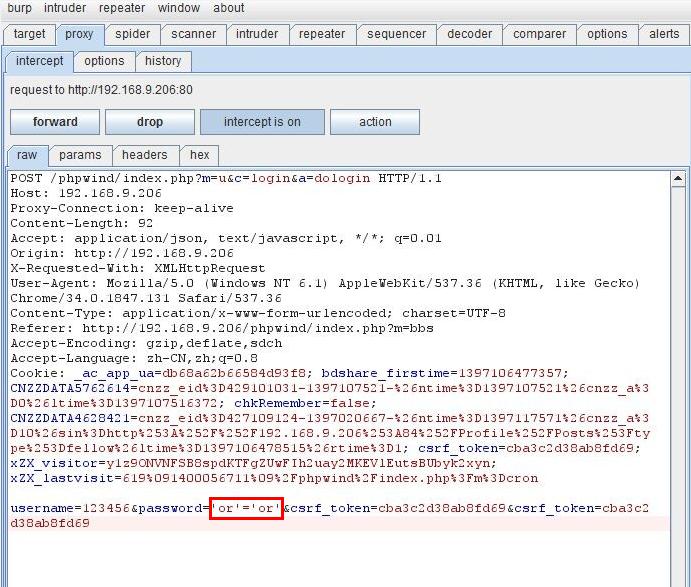Viewport: 691px width, 587px height.
Task: Click the Proxy-Connection: keep-alive line
Action: tap(122, 208)
